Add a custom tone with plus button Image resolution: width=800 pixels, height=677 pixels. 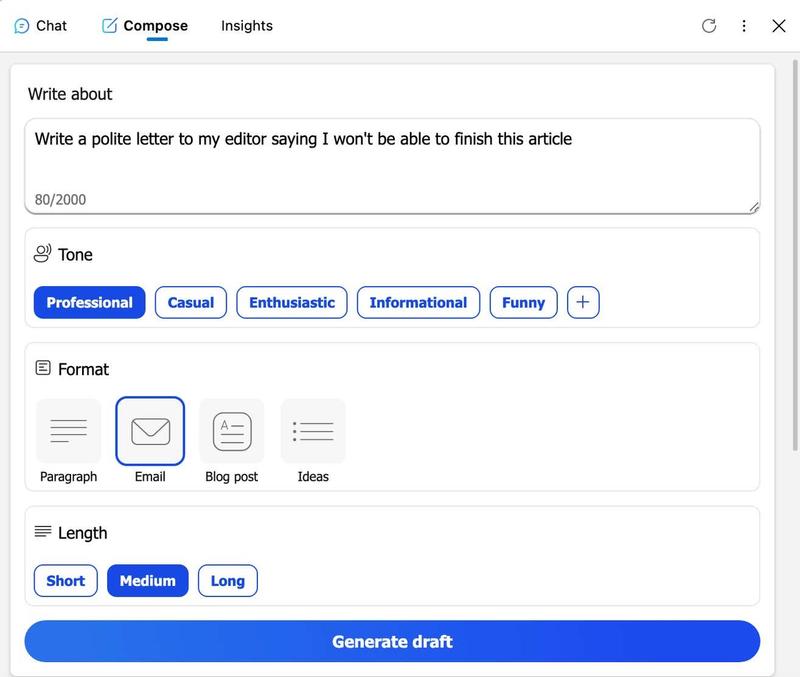pyautogui.click(x=583, y=302)
